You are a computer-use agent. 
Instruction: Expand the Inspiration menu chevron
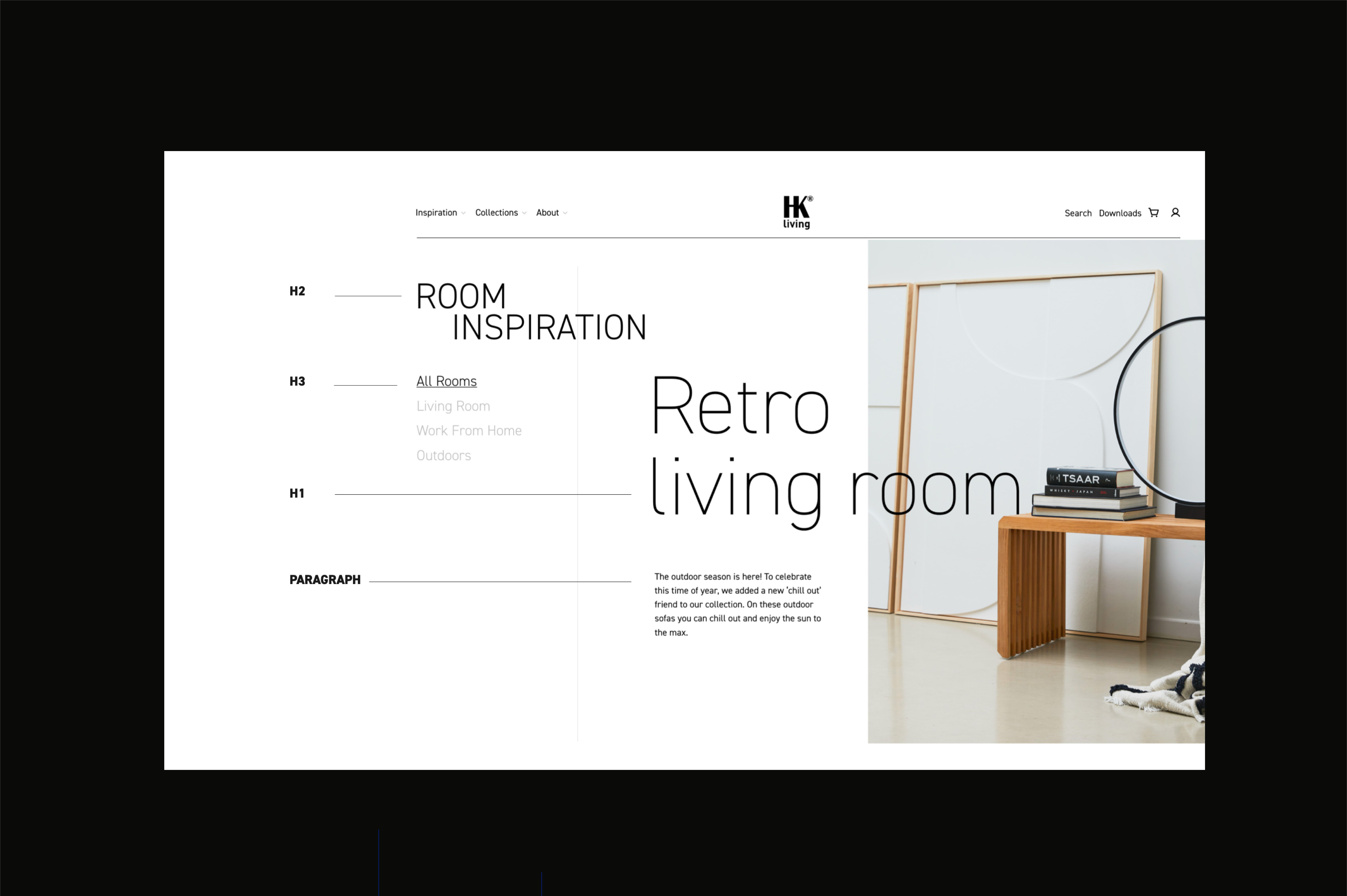pyautogui.click(x=463, y=213)
